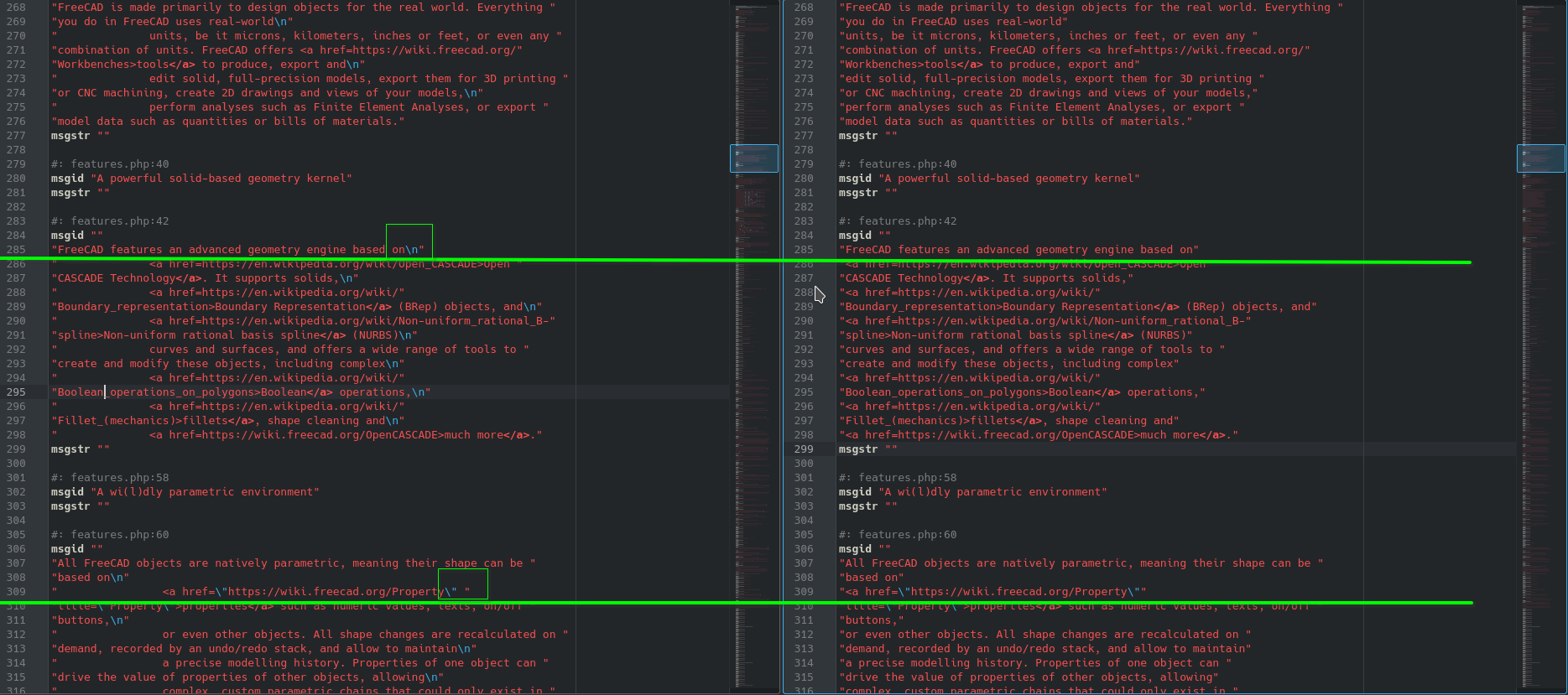Click 'create and modify these objects' on right pane line 293

(x=947, y=364)
